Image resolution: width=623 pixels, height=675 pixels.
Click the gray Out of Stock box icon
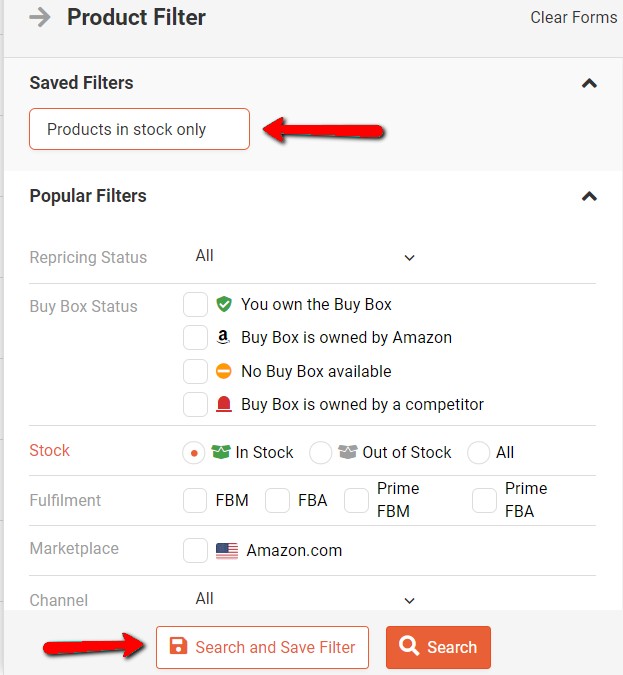tap(347, 452)
